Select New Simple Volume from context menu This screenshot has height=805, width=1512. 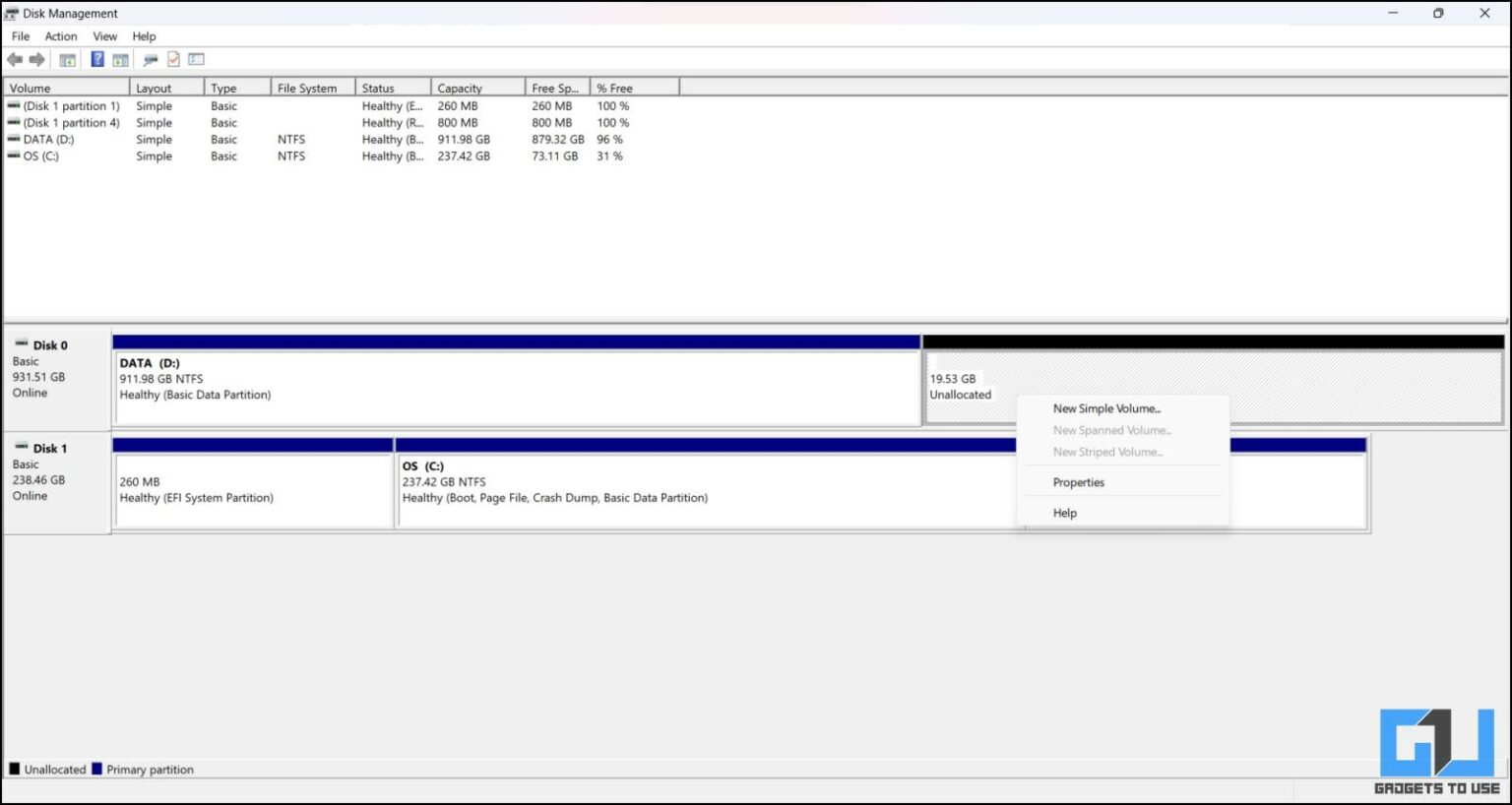click(x=1106, y=408)
